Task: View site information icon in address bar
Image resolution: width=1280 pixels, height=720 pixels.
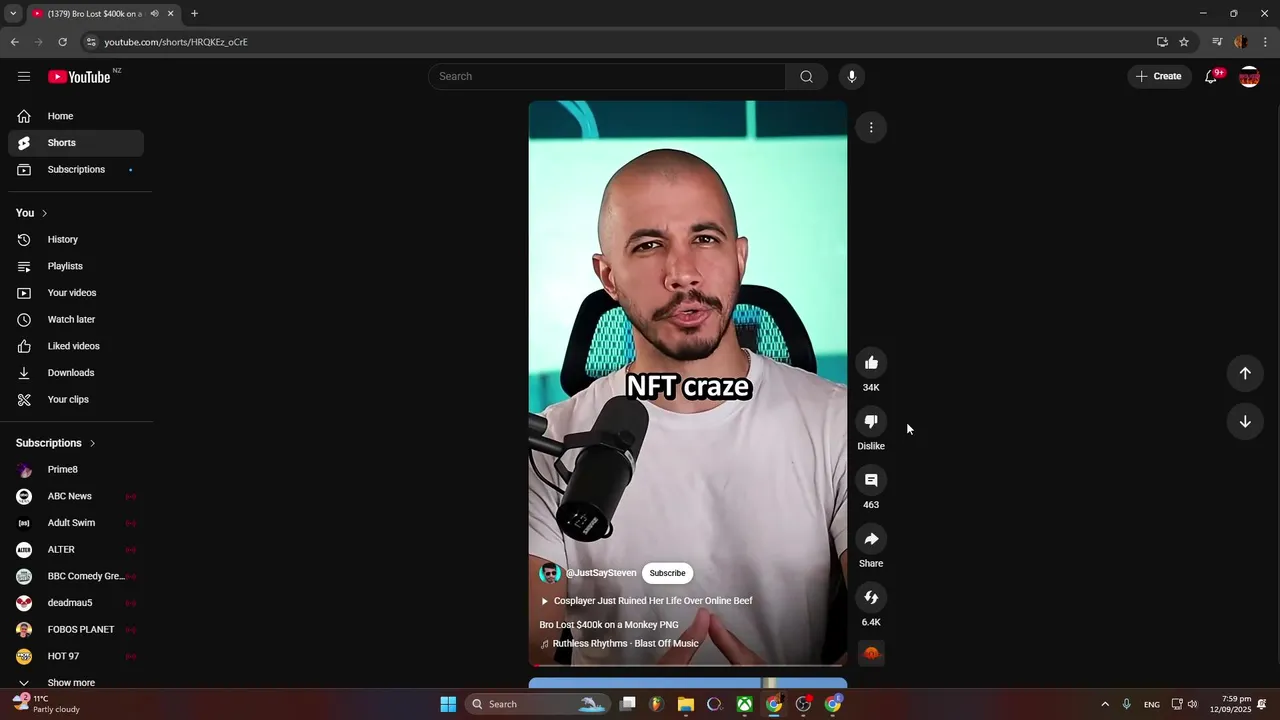Action: click(91, 42)
